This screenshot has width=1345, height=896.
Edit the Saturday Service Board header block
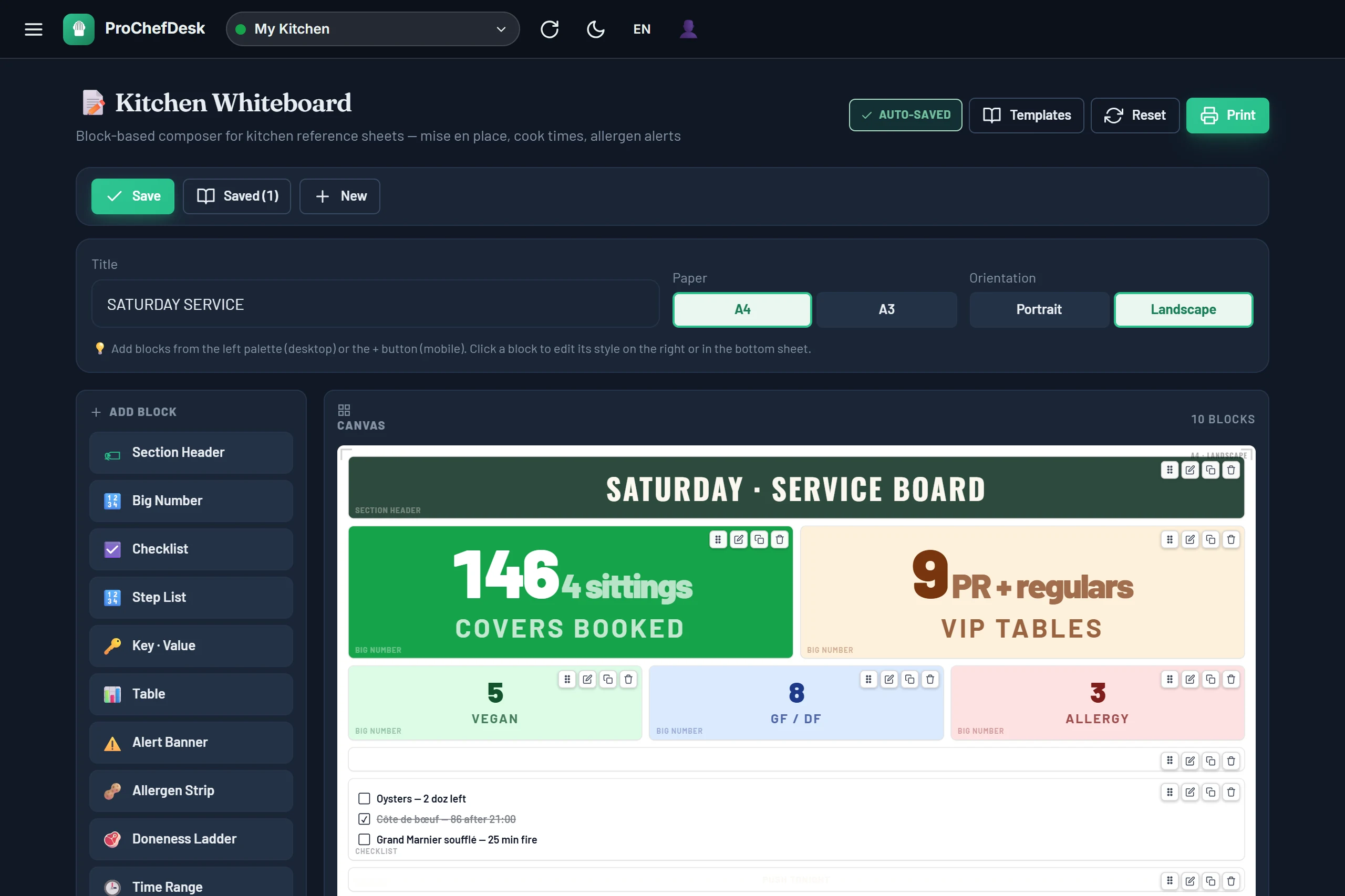coord(1190,470)
